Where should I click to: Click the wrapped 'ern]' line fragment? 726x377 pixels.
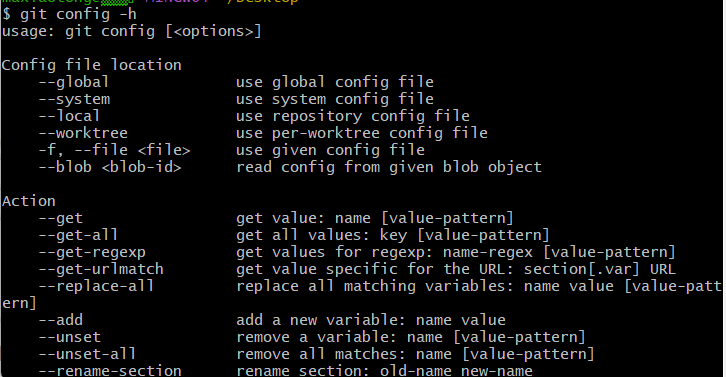point(19,303)
